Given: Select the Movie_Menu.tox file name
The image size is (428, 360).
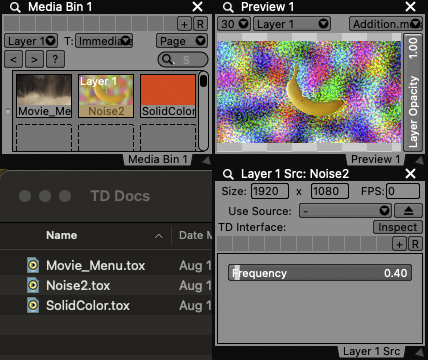Looking at the screenshot, I should pos(96,266).
